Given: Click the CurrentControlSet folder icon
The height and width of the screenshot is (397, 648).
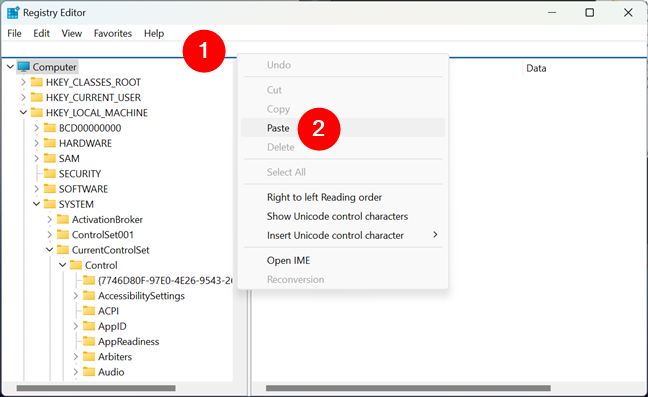Looking at the screenshot, I should coord(63,250).
